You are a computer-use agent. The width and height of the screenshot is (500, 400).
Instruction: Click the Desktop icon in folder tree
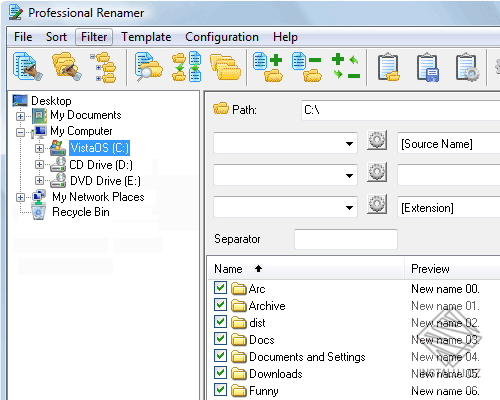pyautogui.click(x=20, y=100)
